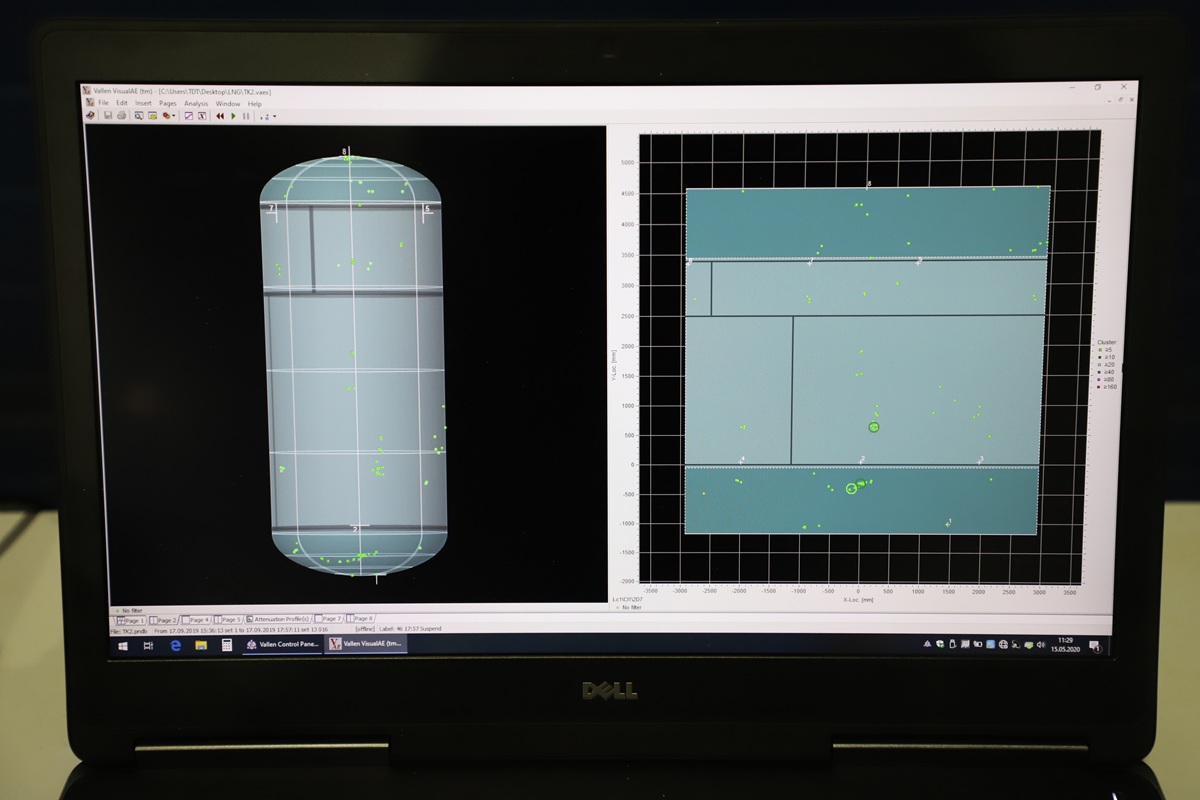Screen dimensions: 1200x800
Task: Switch to Page 7 tab
Action: 328,619
